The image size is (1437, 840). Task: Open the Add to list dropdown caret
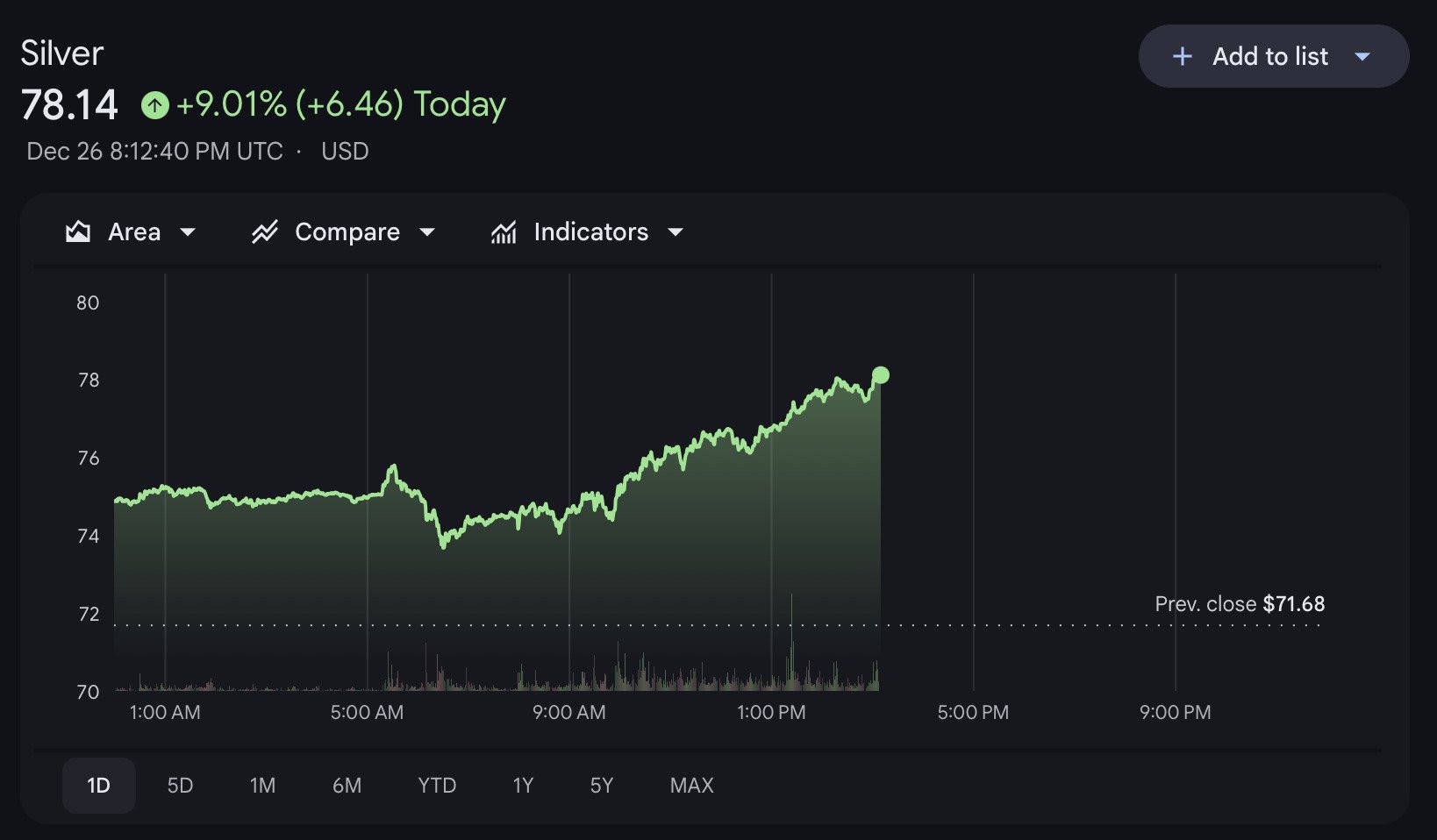point(1362,56)
